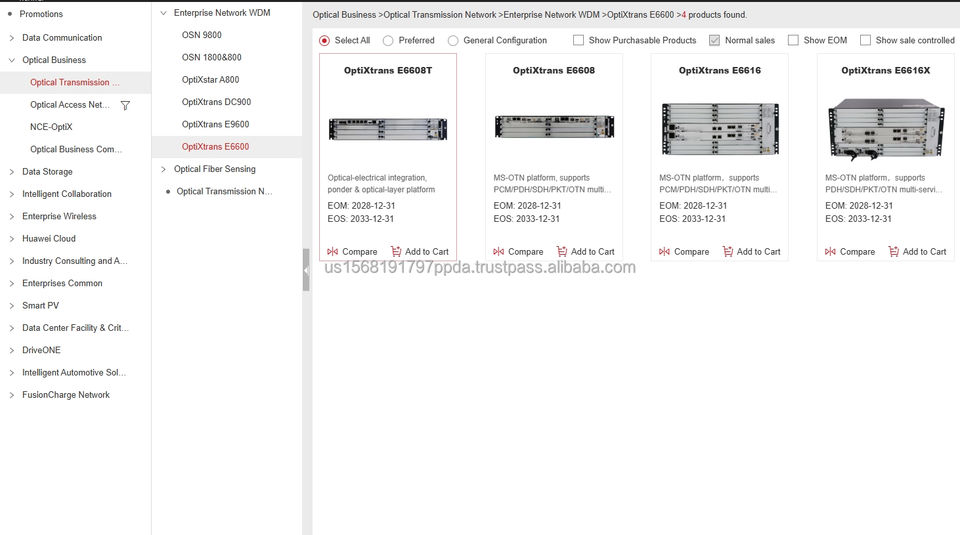The width and height of the screenshot is (960, 535).
Task: Click cart icon for OptiXtrans E6616X
Action: 894,252
